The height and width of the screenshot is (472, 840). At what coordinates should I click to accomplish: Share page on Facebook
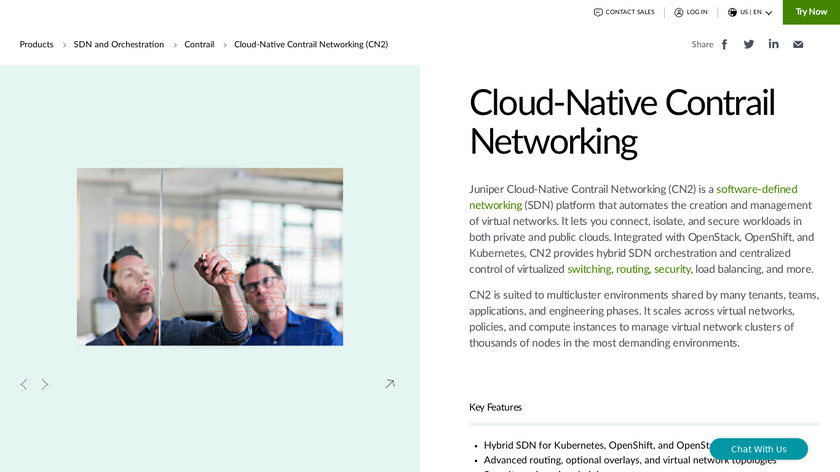(724, 44)
